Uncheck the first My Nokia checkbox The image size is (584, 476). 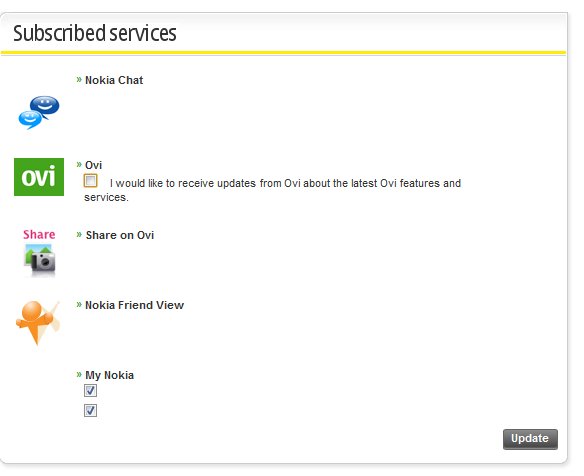coord(91,391)
